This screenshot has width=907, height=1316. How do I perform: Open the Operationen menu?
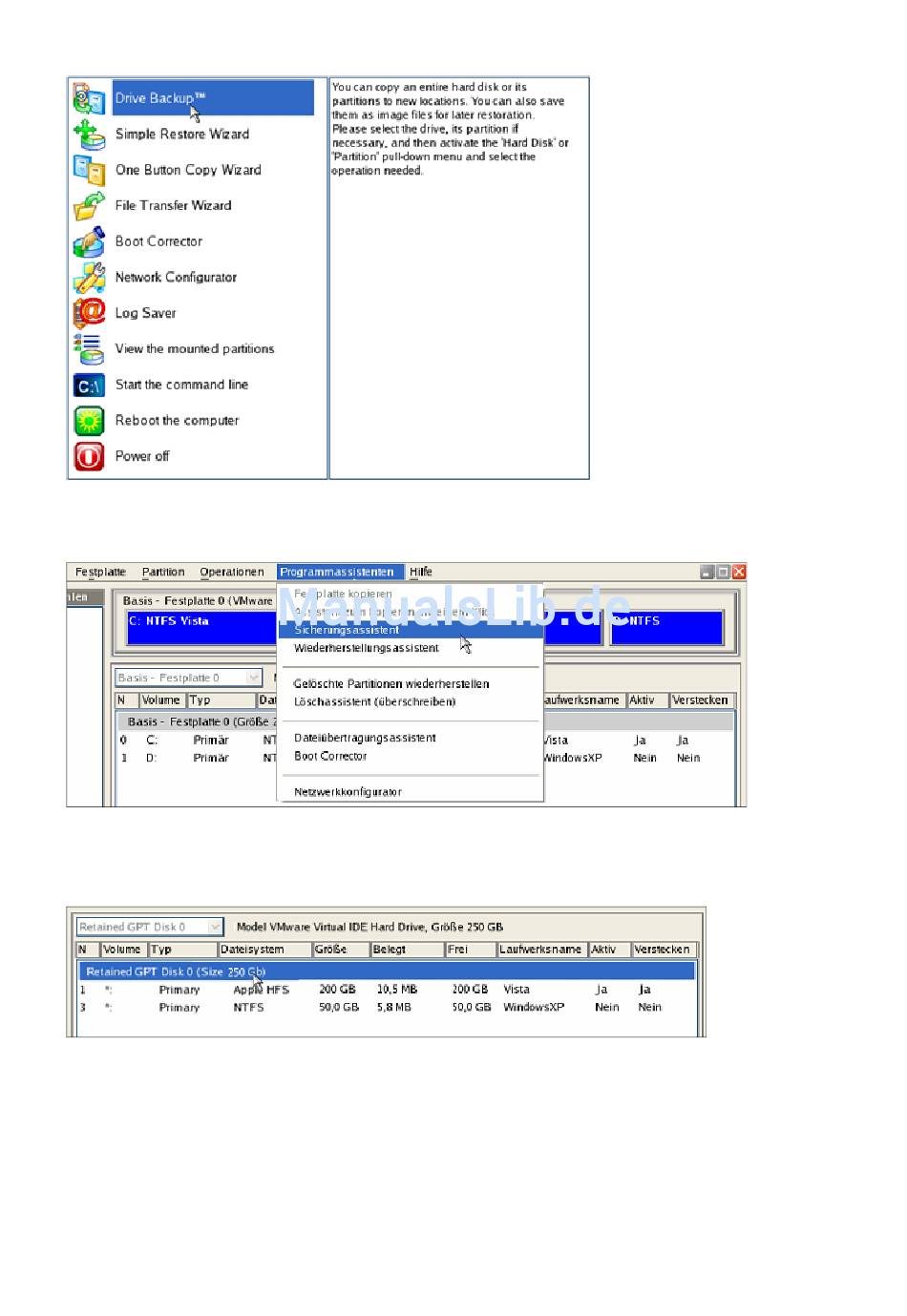(x=232, y=573)
